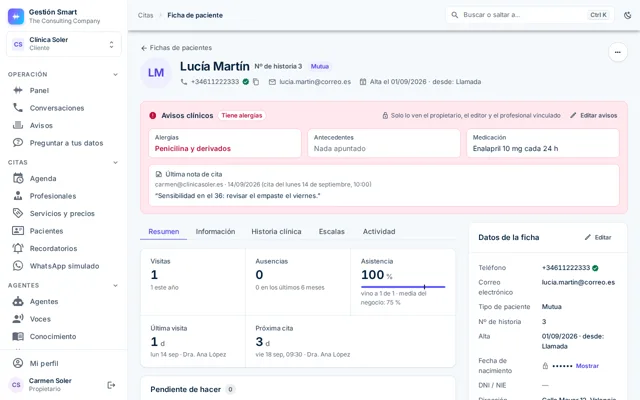Click the lucia.martin@correo.es header email
The width and height of the screenshot is (640, 400).
315,82
